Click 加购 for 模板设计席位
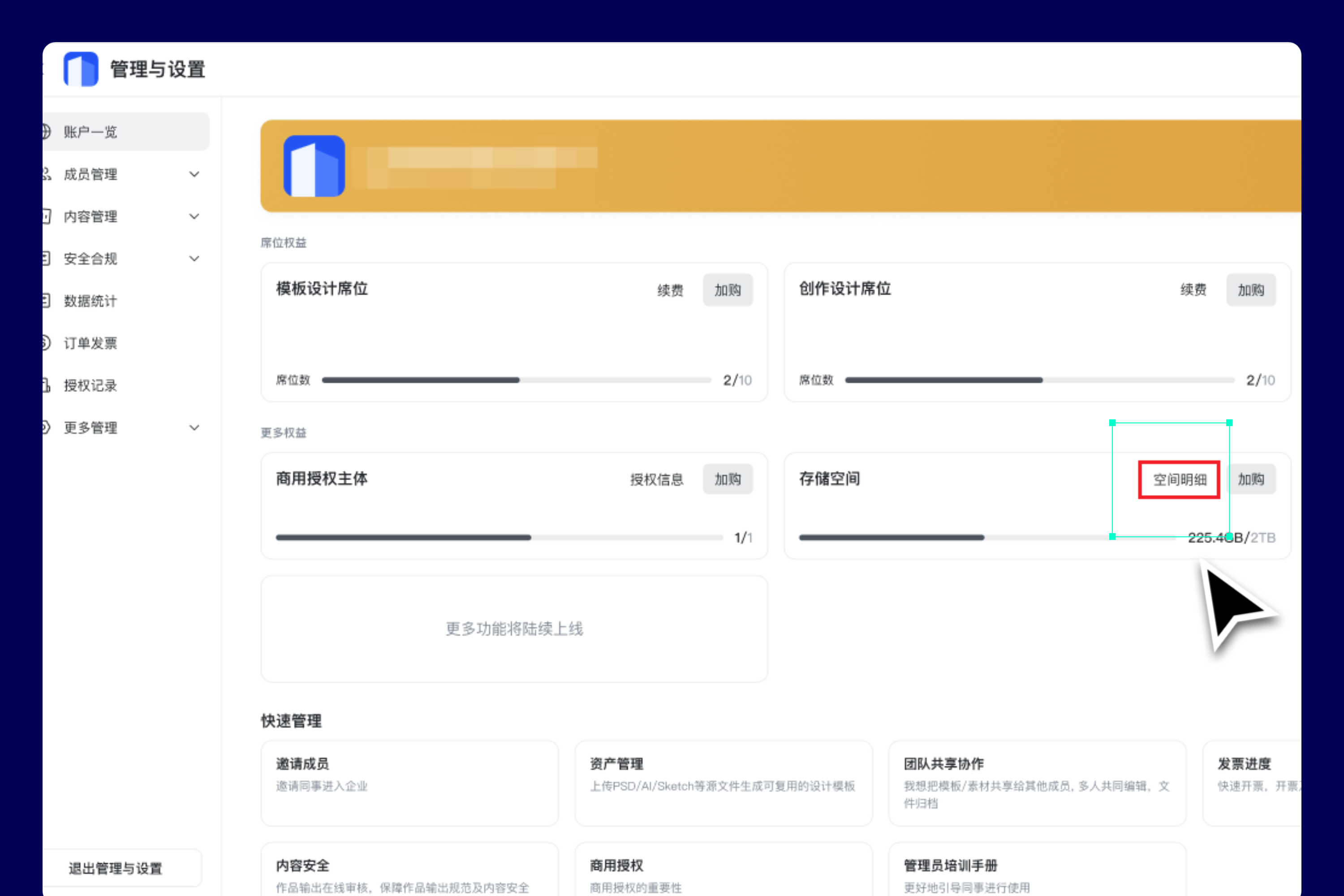 (728, 290)
